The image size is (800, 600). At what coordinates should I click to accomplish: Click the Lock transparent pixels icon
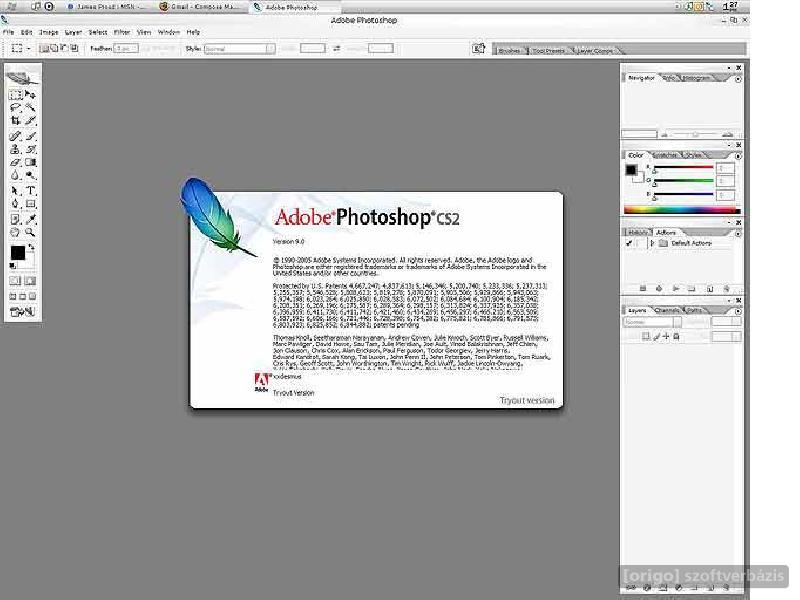click(645, 337)
